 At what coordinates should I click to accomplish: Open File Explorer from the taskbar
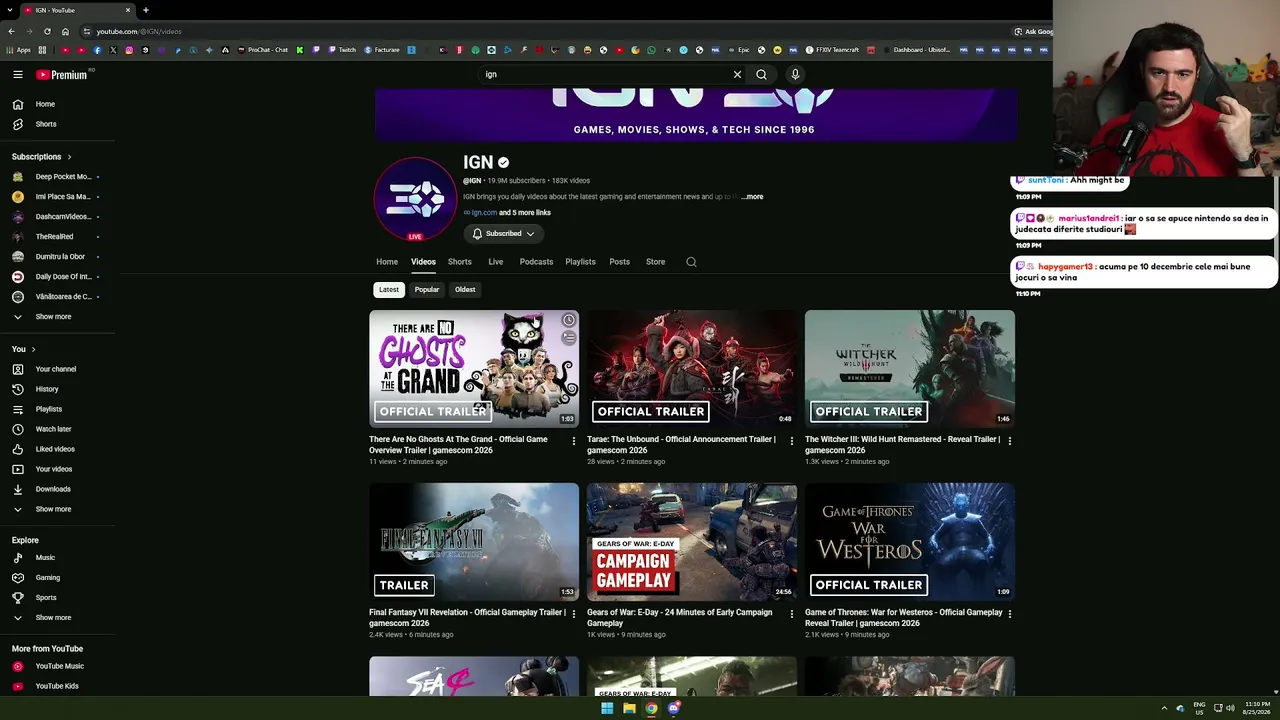pos(629,708)
